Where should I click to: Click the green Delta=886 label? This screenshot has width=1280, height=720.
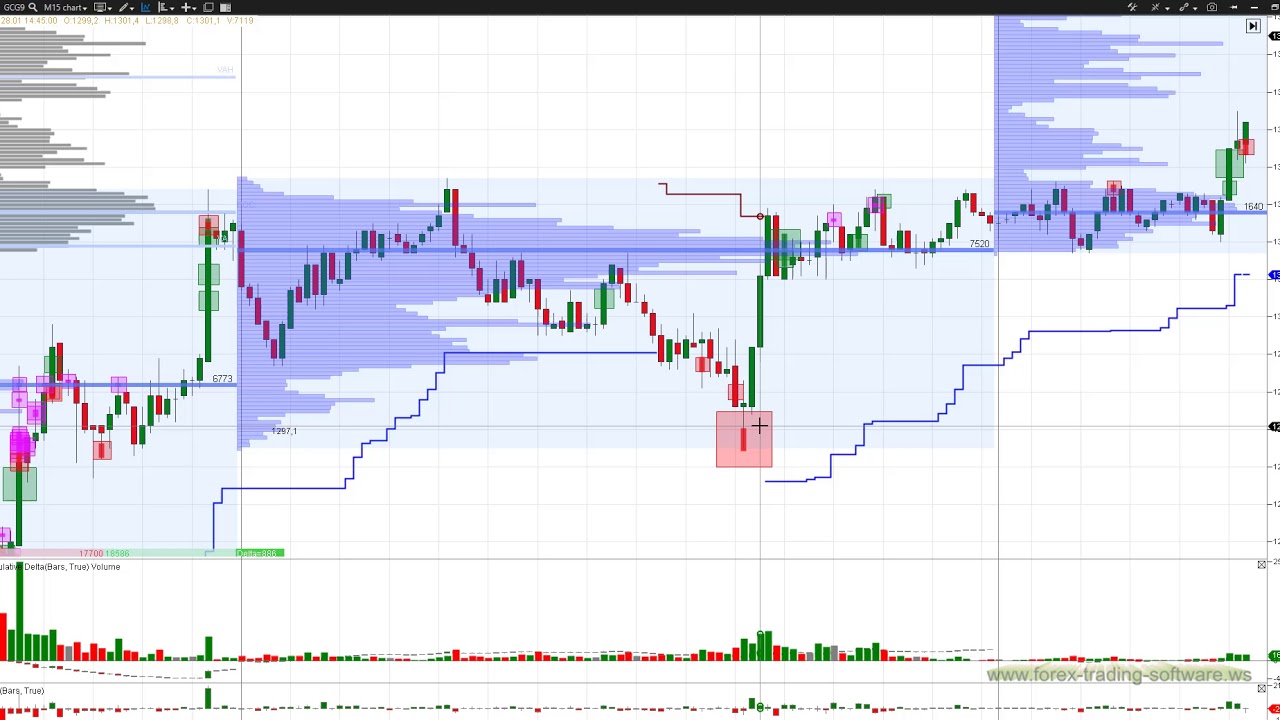[x=259, y=553]
